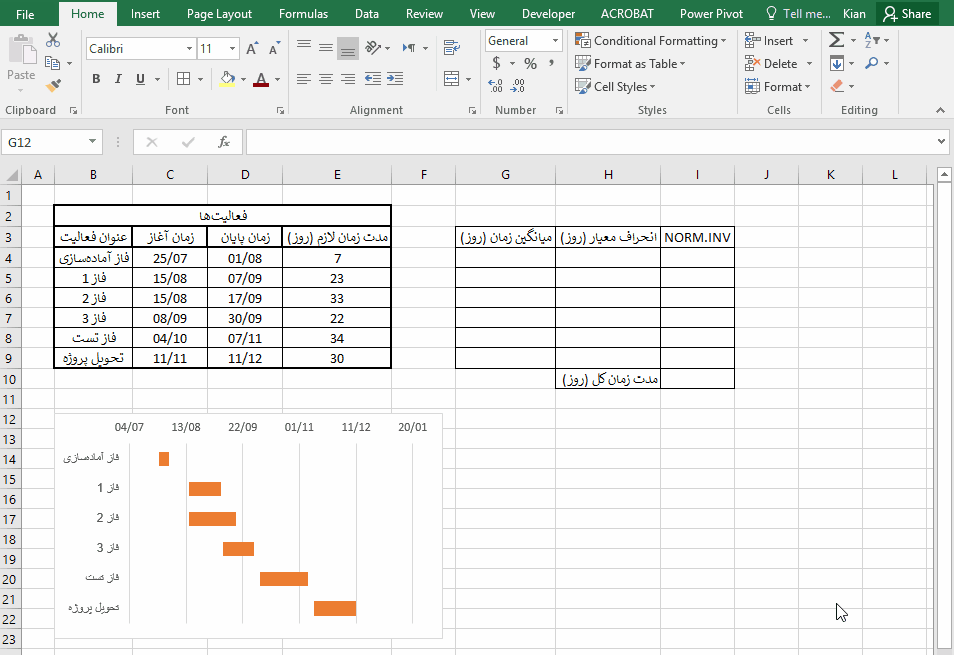Click the Wrap Text icon
The height and width of the screenshot is (655, 954).
(451, 47)
